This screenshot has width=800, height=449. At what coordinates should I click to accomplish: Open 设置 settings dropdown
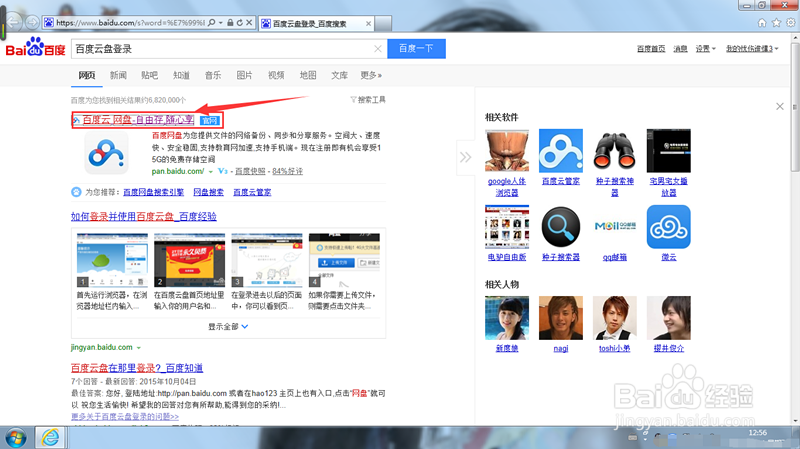click(x=705, y=48)
